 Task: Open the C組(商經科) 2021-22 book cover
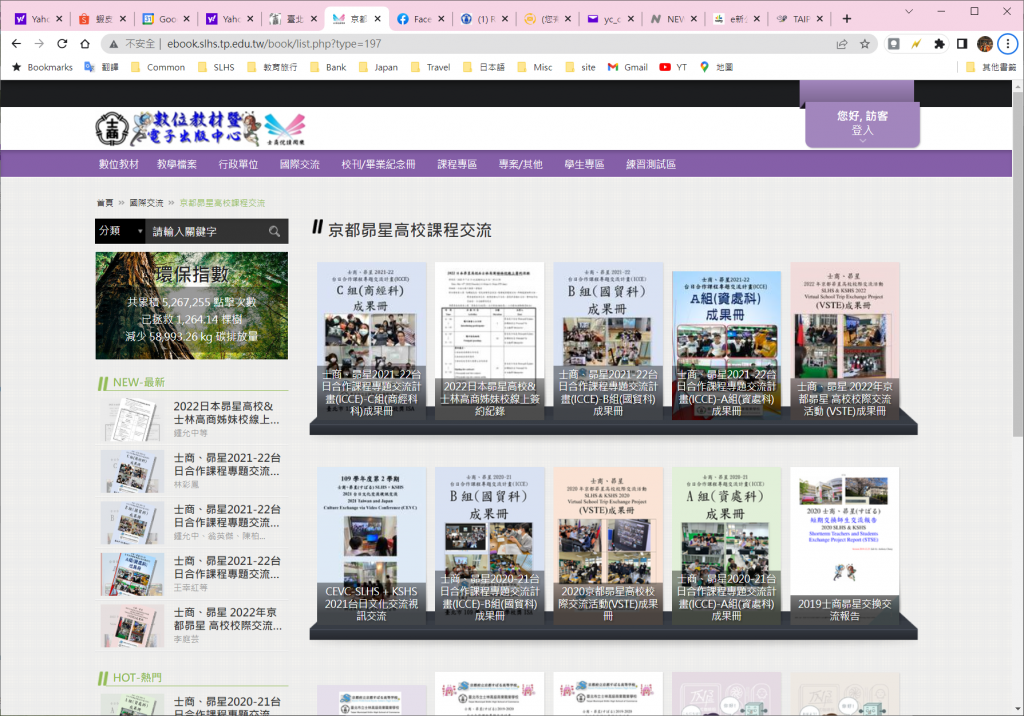tap(372, 341)
